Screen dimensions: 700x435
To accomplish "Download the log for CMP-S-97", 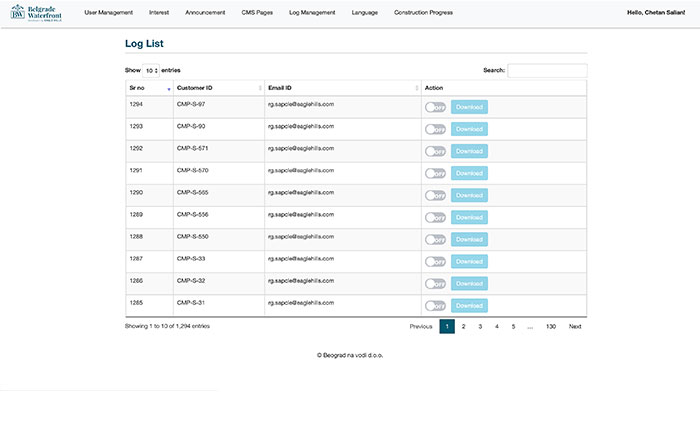I will (469, 107).
